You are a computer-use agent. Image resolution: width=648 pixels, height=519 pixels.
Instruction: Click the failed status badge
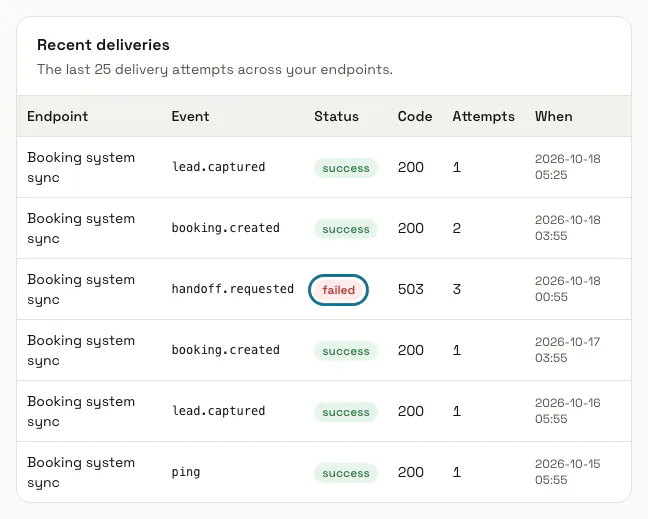(x=338, y=290)
